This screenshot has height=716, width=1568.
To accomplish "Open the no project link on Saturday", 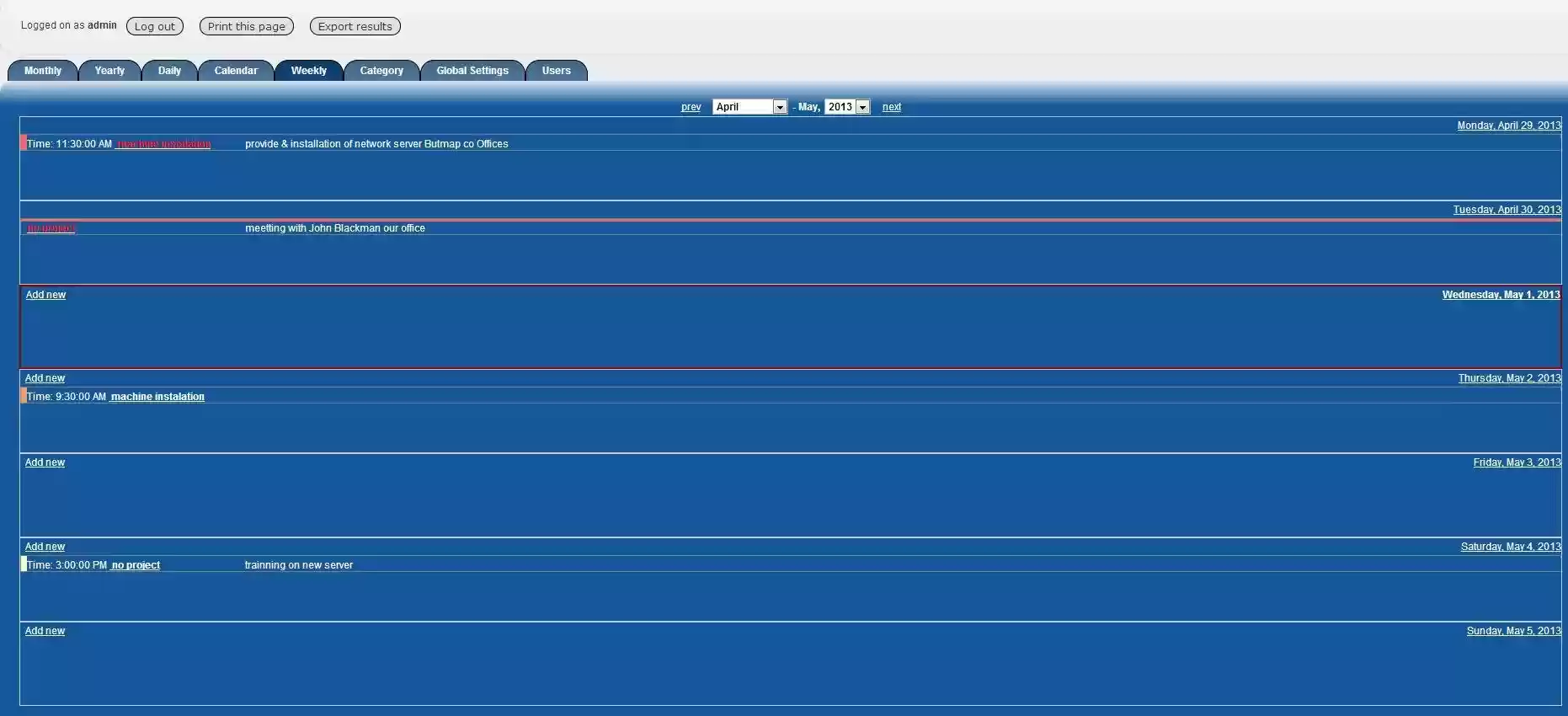I will click(136, 565).
